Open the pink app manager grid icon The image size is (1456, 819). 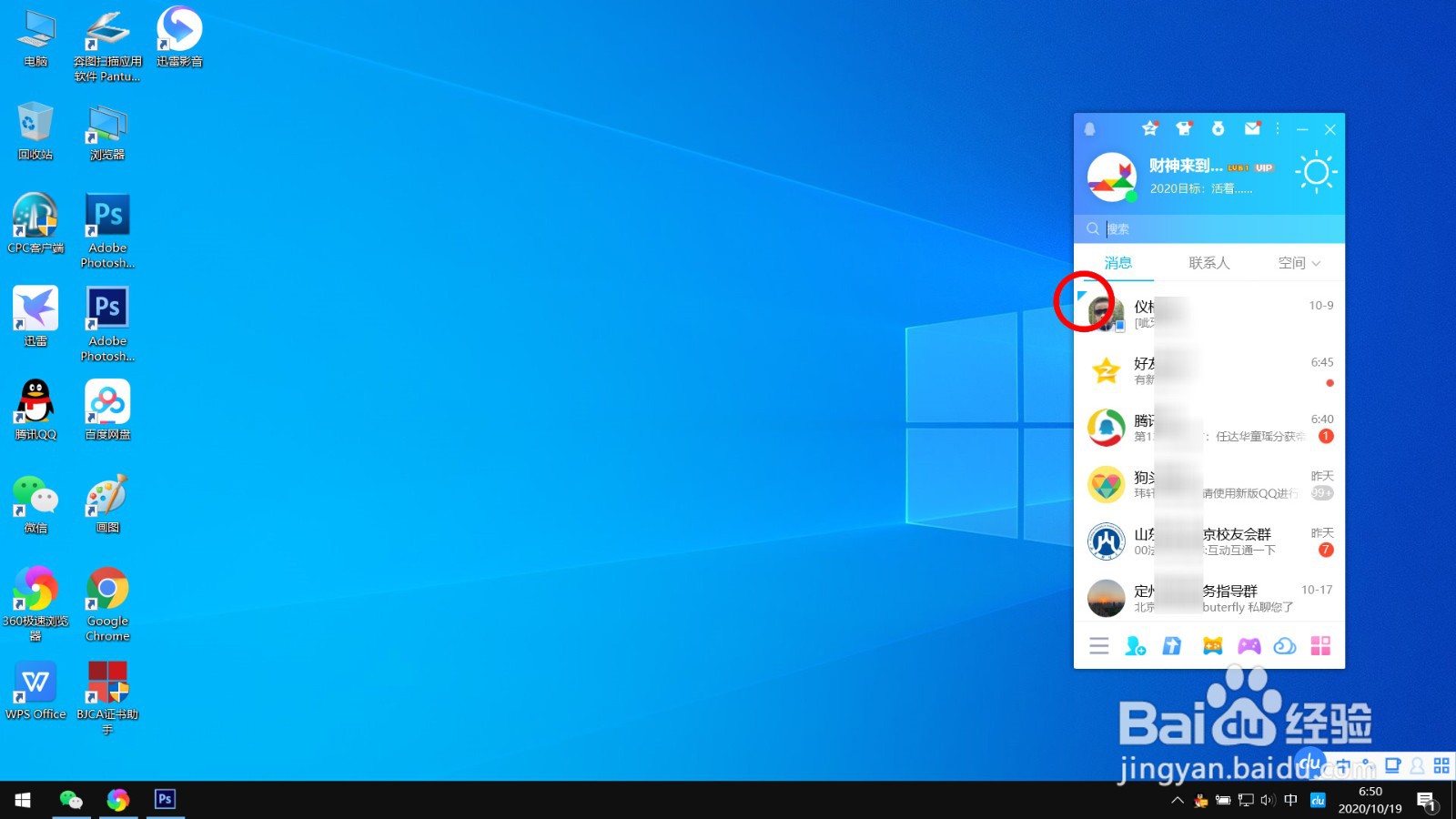[x=1320, y=646]
